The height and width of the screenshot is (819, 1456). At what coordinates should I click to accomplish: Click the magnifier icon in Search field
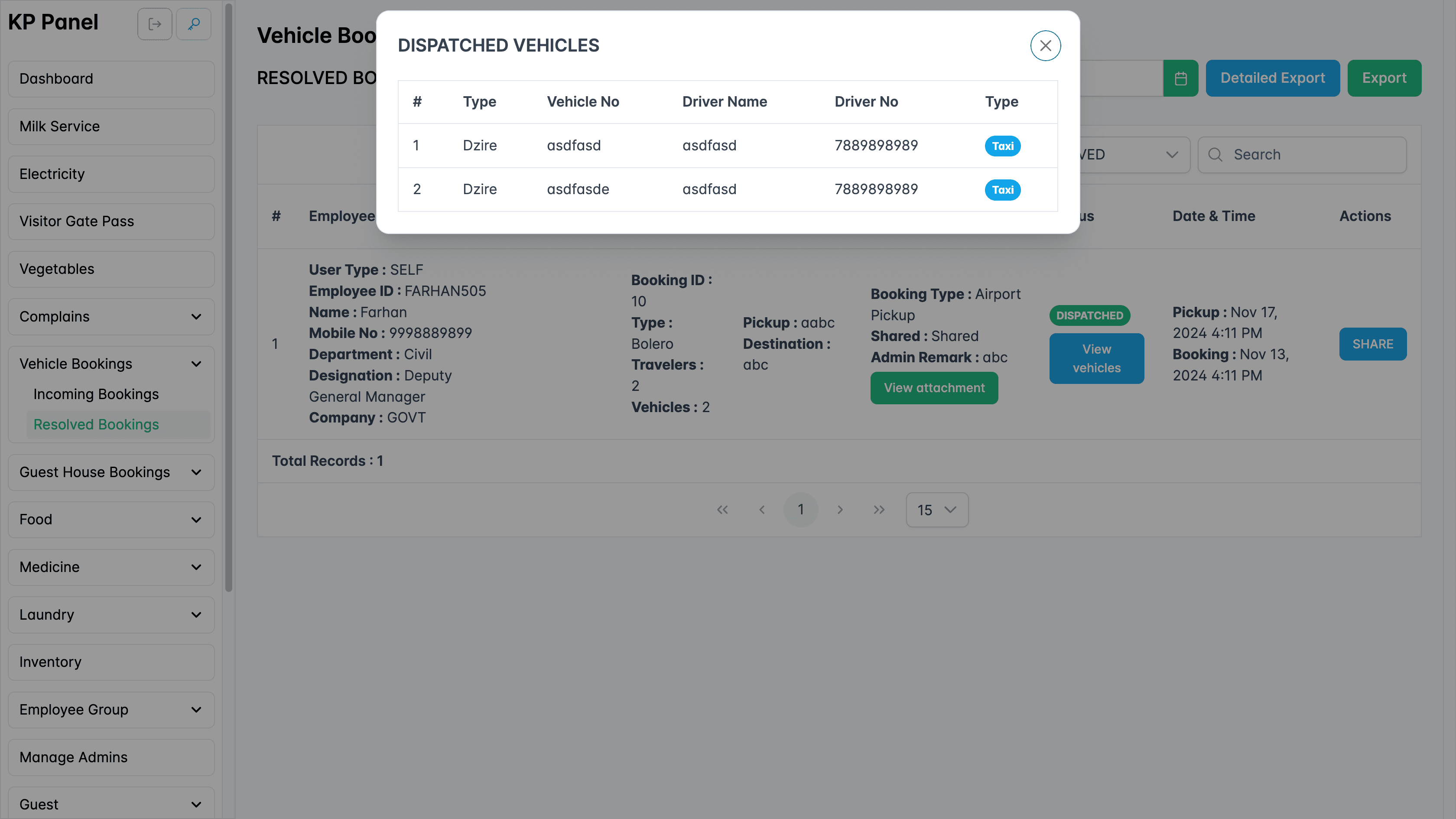tap(1215, 154)
